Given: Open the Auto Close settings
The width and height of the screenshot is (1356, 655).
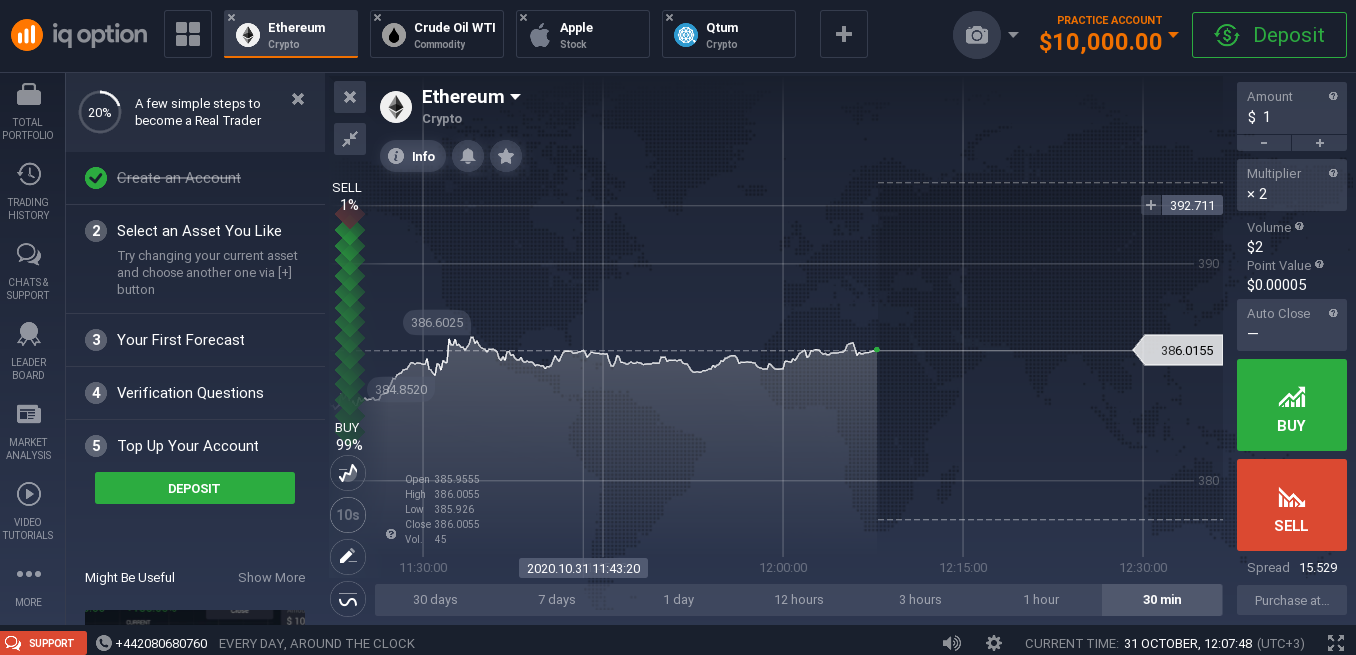Looking at the screenshot, I should (x=1291, y=324).
